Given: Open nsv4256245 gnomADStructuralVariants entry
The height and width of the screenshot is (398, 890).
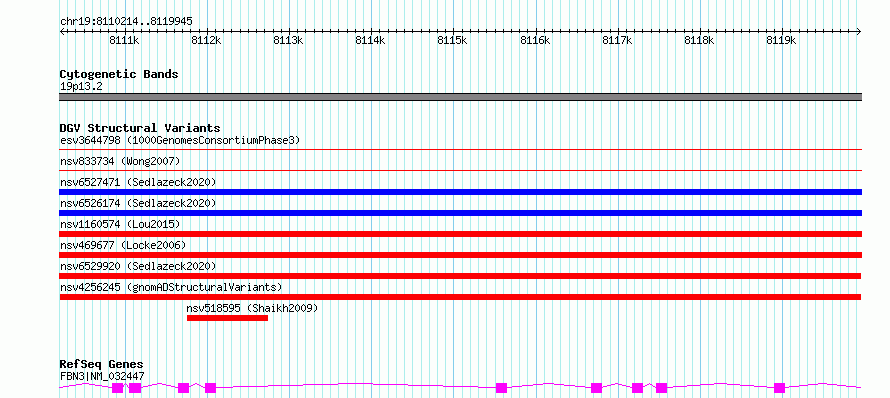Looking at the screenshot, I should 171,287.
